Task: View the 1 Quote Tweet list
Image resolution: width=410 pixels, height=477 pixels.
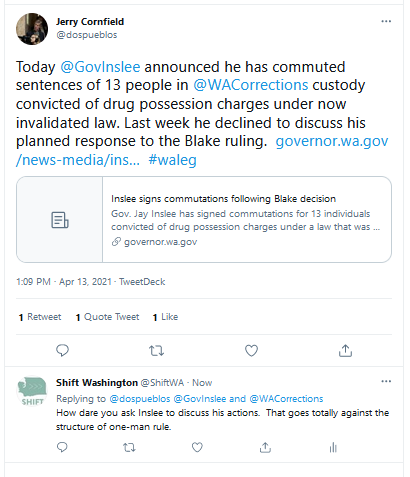Action: [107, 317]
